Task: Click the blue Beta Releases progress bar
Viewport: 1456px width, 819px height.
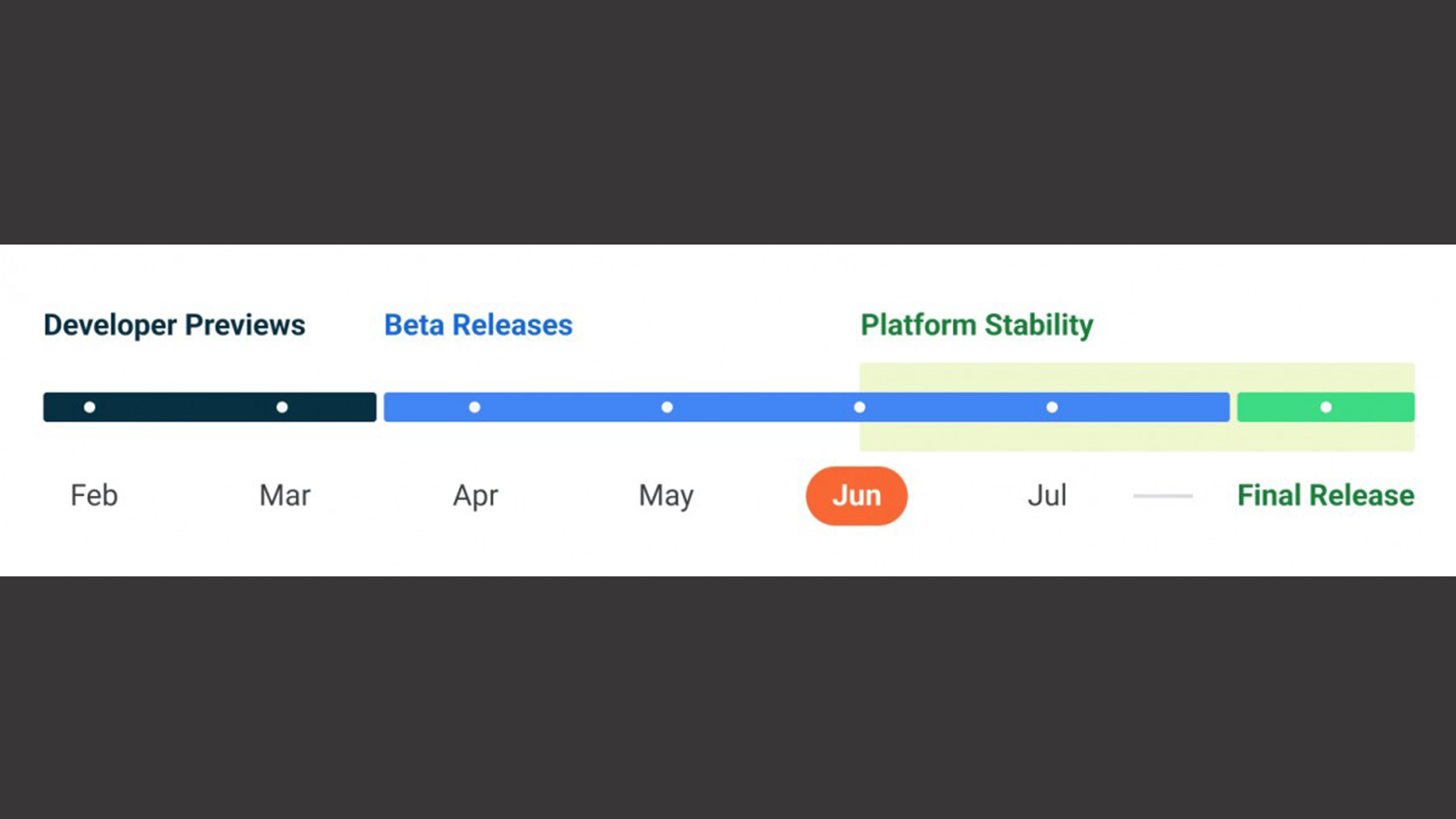Action: pos(757,408)
